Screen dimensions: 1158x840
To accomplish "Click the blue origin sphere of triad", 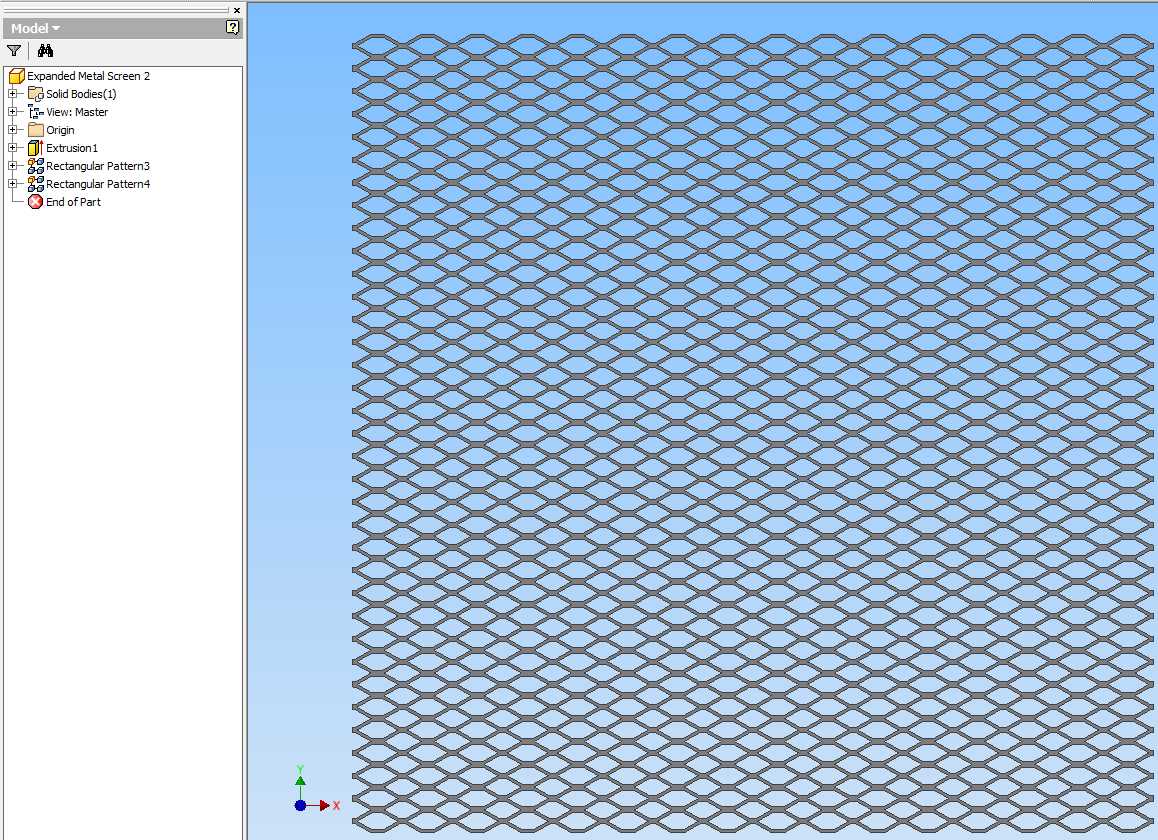I will [x=300, y=805].
